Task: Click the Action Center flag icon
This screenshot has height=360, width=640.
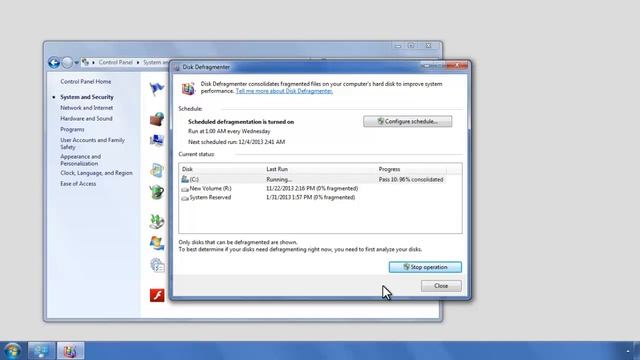Action: [157, 89]
